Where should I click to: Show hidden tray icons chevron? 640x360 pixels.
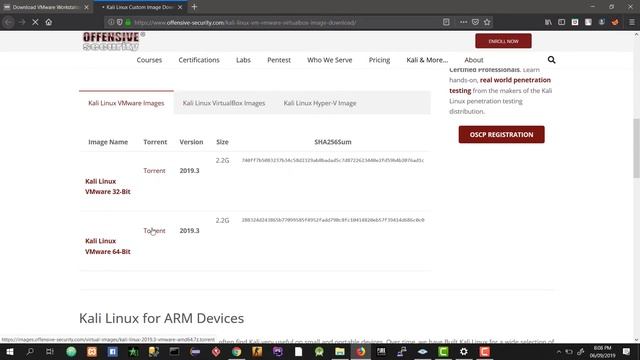pyautogui.click(x=559, y=352)
